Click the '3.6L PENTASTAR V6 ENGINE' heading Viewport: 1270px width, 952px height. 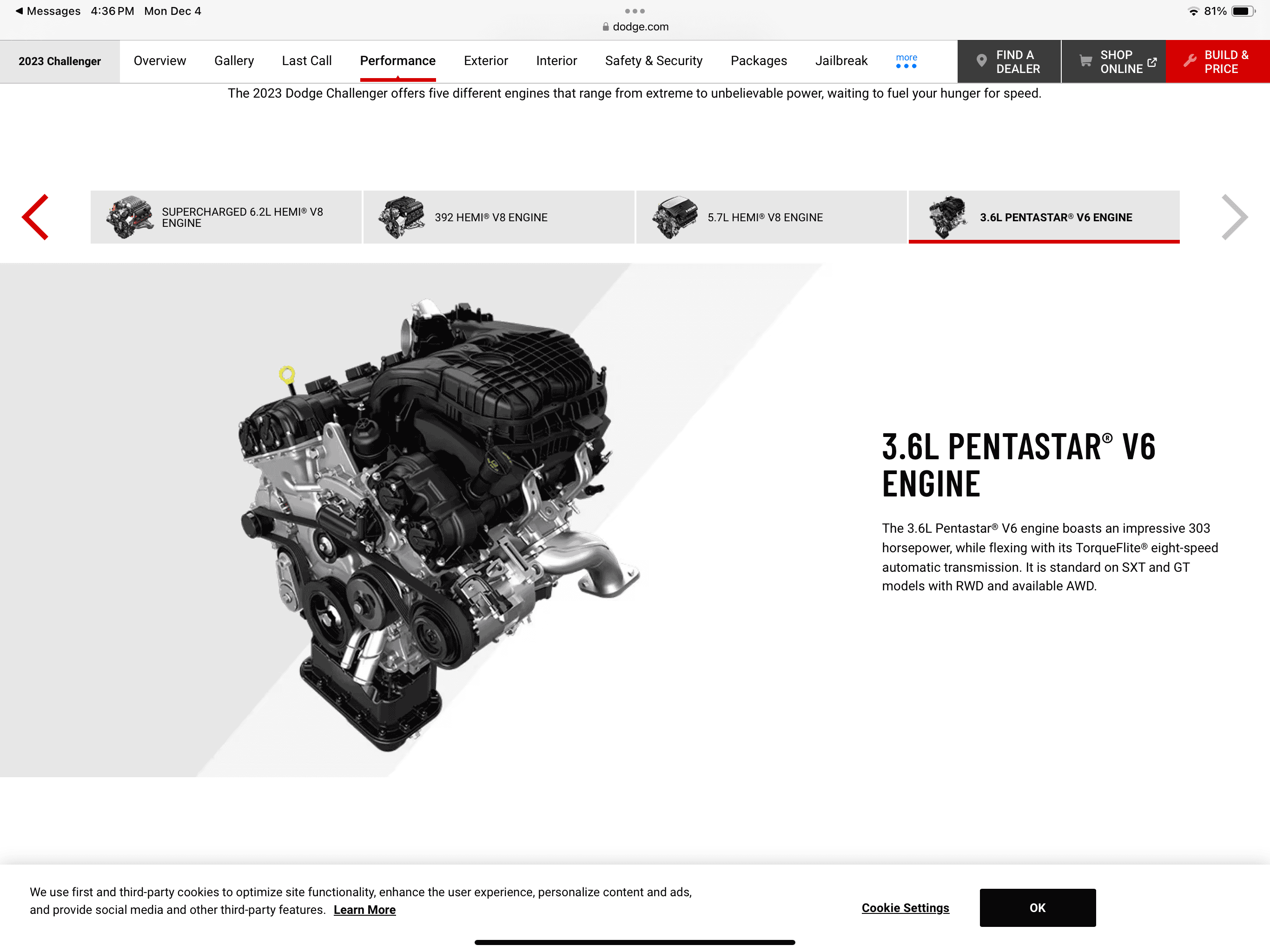(1019, 464)
